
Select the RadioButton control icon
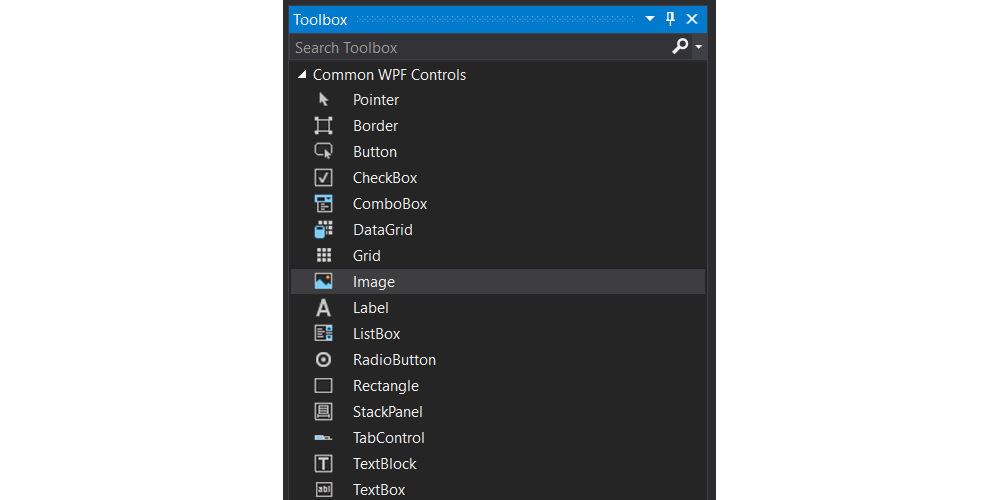pos(324,360)
